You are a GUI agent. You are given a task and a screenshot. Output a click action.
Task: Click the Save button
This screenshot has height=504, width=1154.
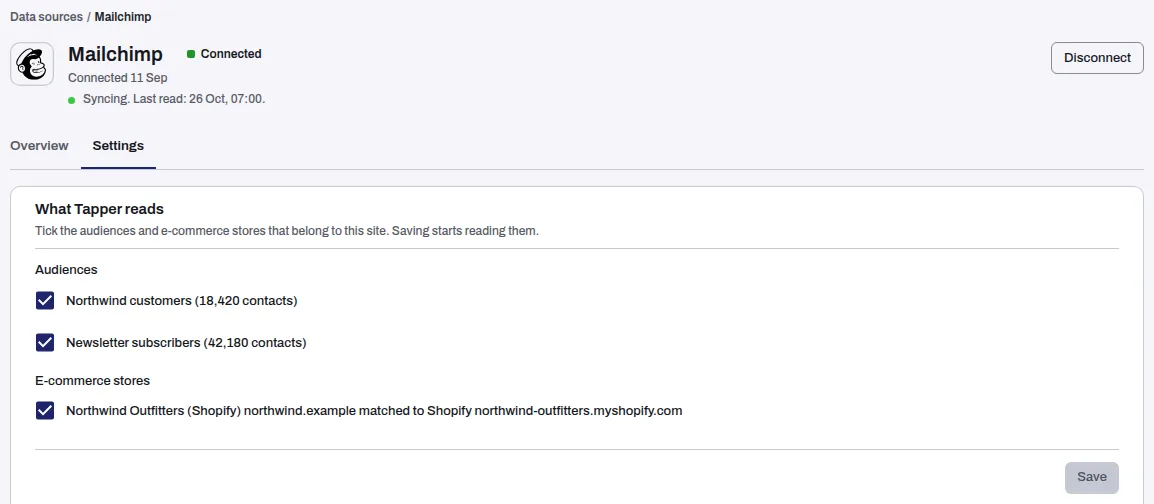1091,477
